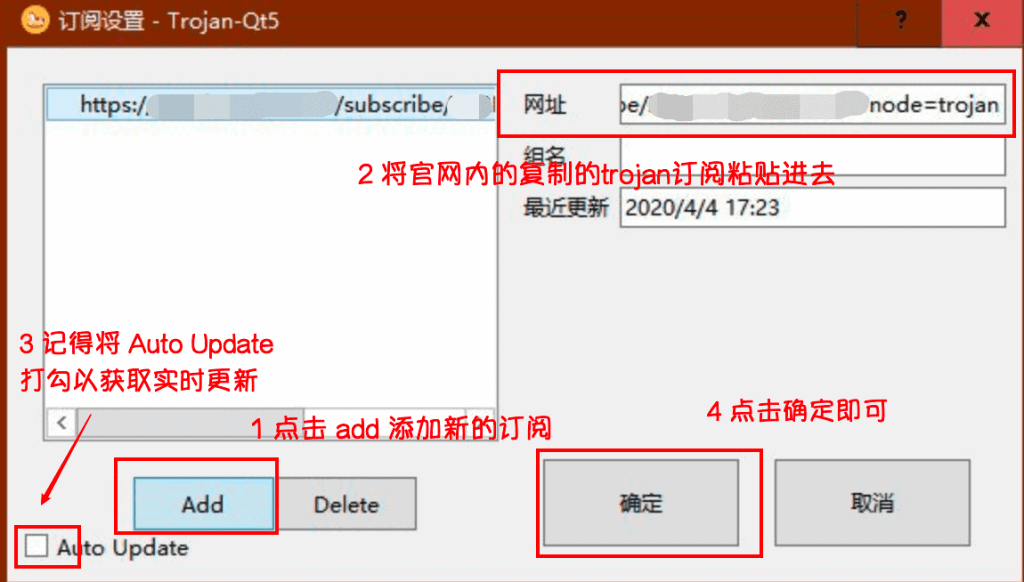Select the 最近更新 date field
Viewport: 1024px width, 582px height.
point(812,208)
